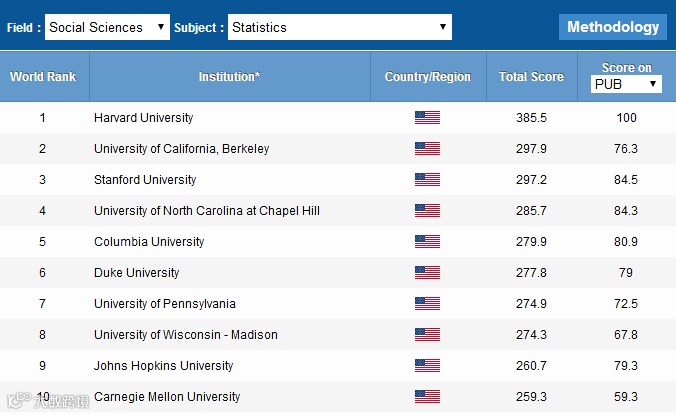Click the flag icon beside University of California, Berkeley
Screen dimensions: 676x415
[427, 149]
